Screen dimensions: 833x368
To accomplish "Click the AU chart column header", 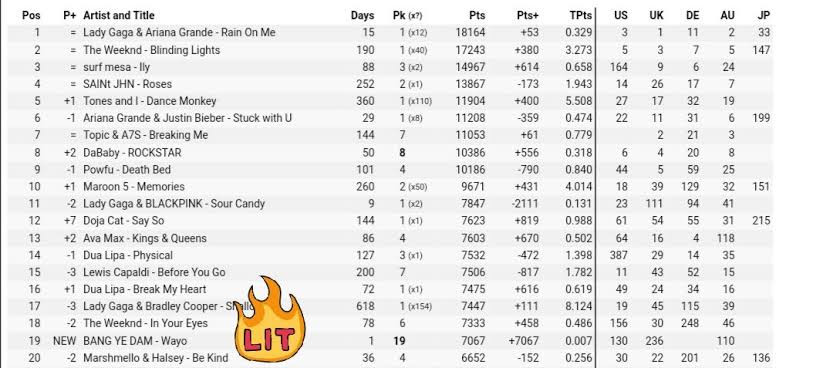I will pos(727,15).
